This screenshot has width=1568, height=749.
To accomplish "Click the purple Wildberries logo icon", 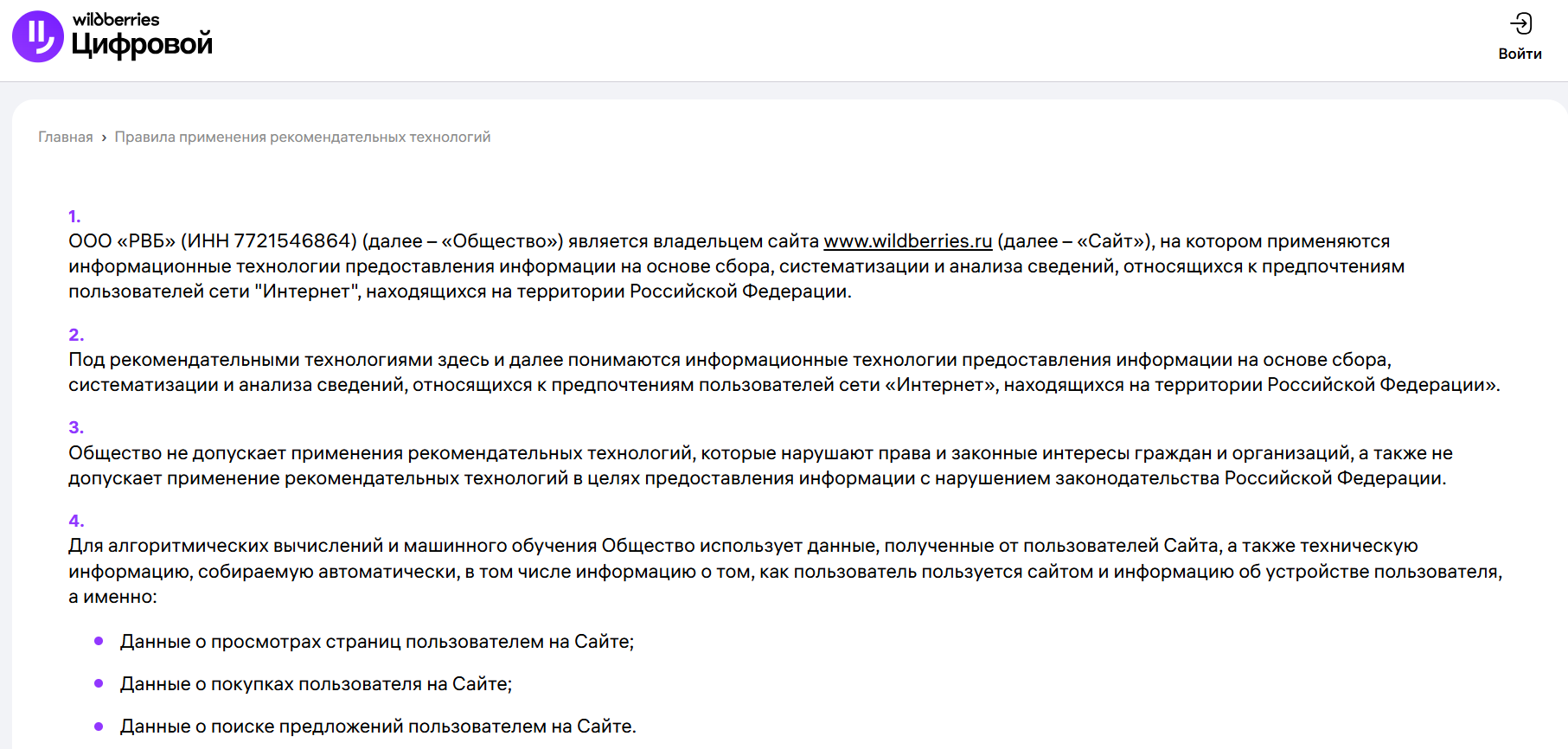I will [38, 36].
